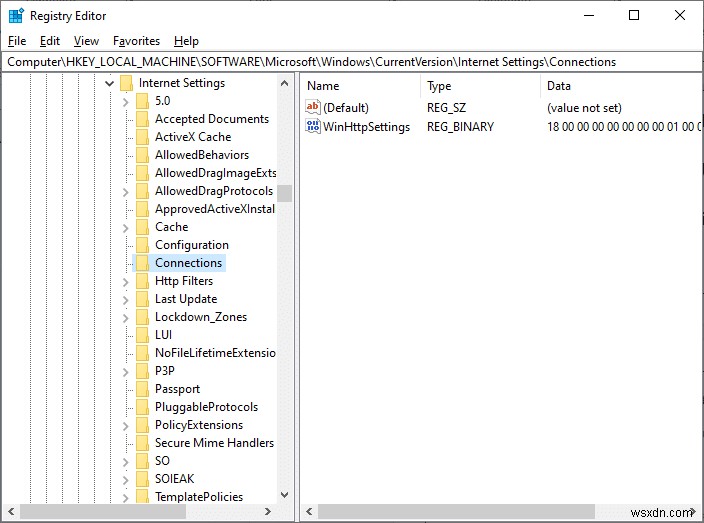Select the WinHttpSettings value name
Screen dimensions: 704x523
366,127
